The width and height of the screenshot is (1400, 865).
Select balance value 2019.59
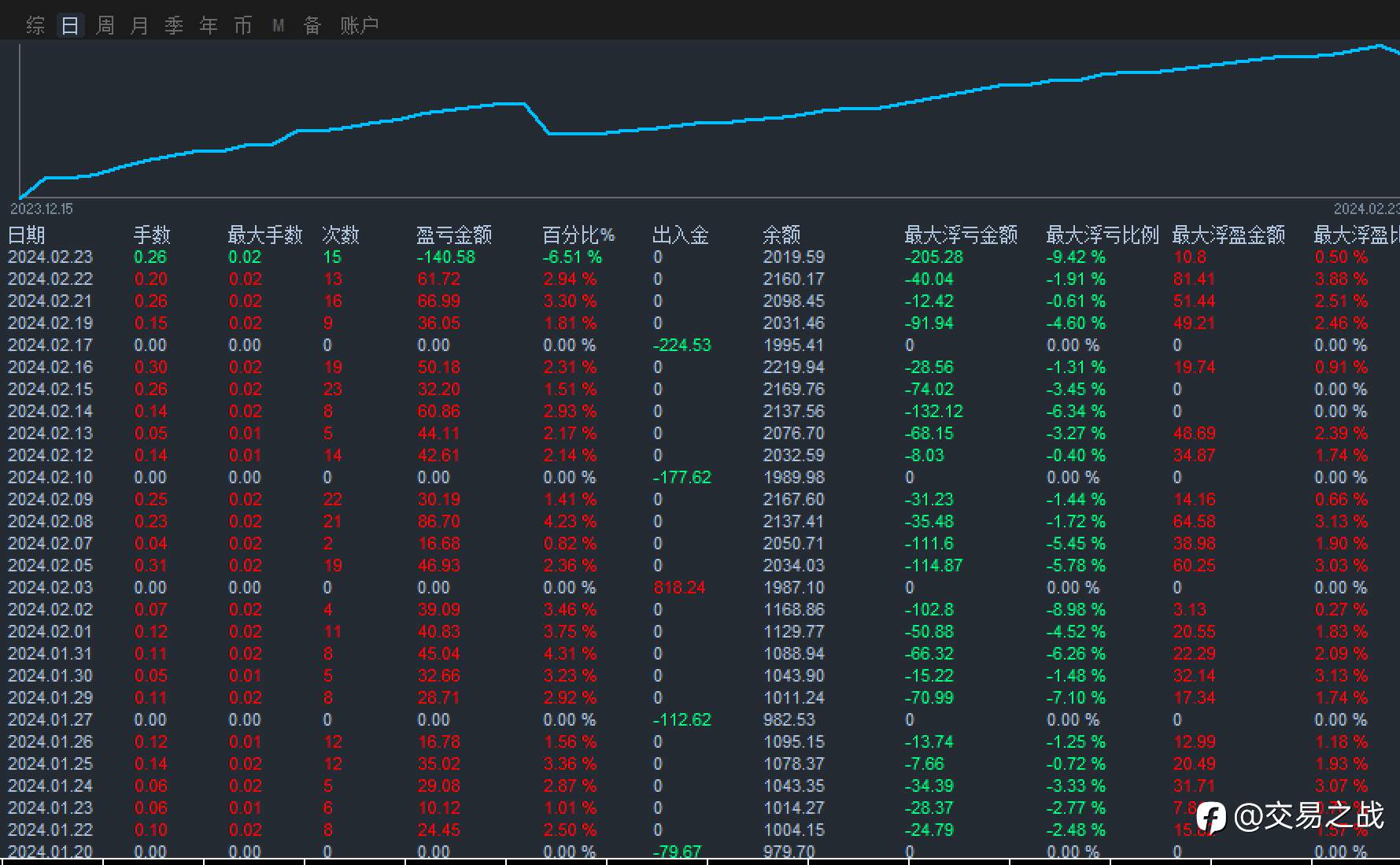793,257
